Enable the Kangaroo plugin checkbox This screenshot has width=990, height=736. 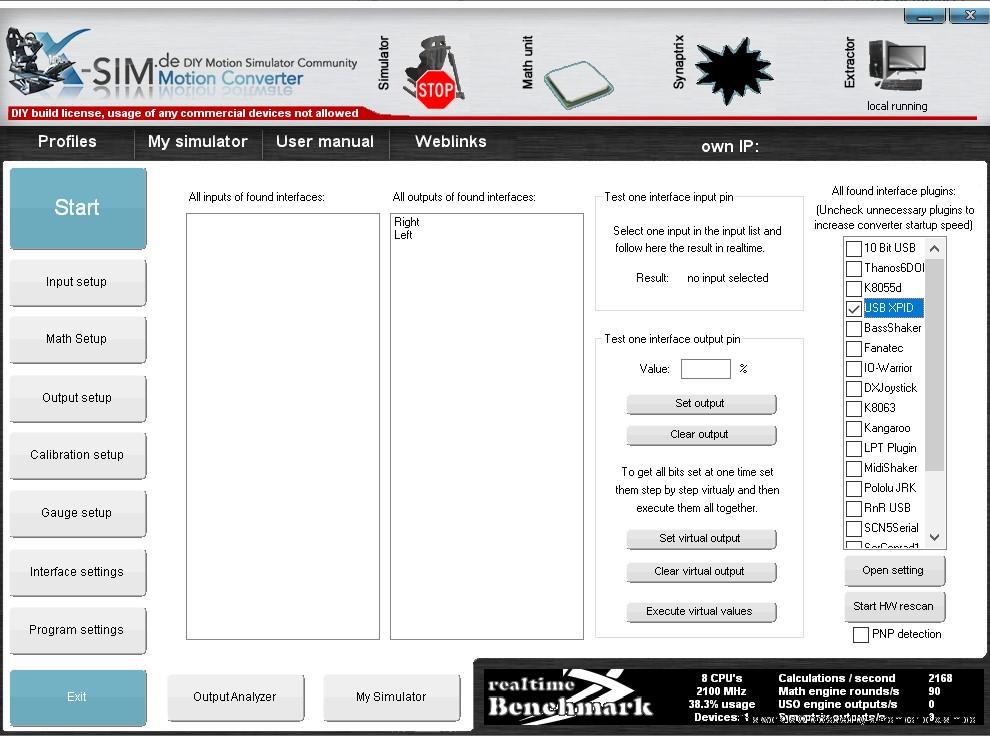pyautogui.click(x=854, y=429)
